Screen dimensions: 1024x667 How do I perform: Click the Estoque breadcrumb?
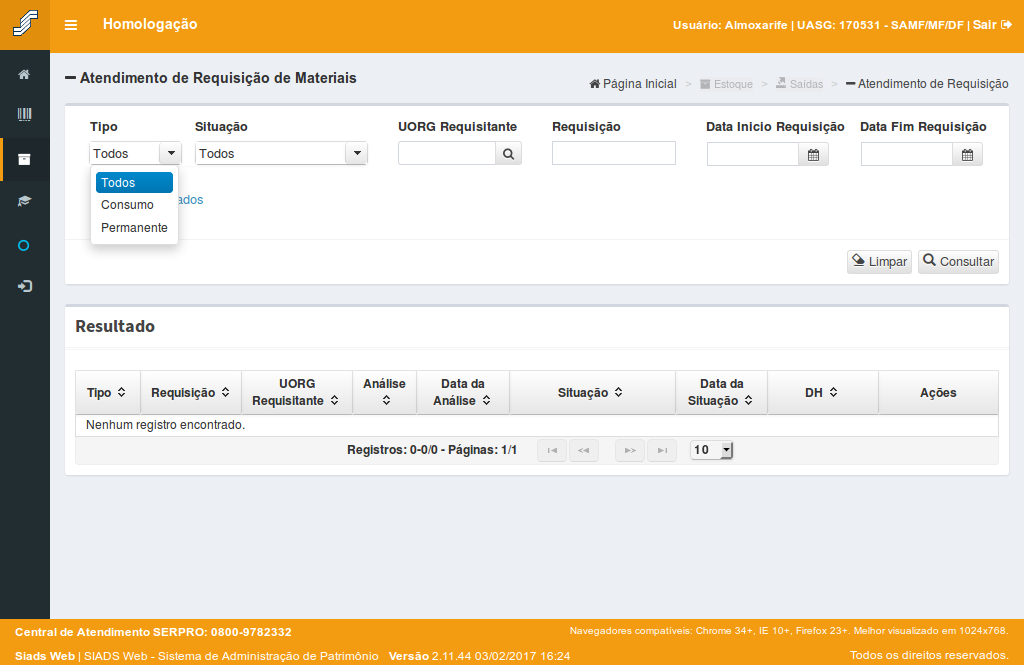click(726, 84)
